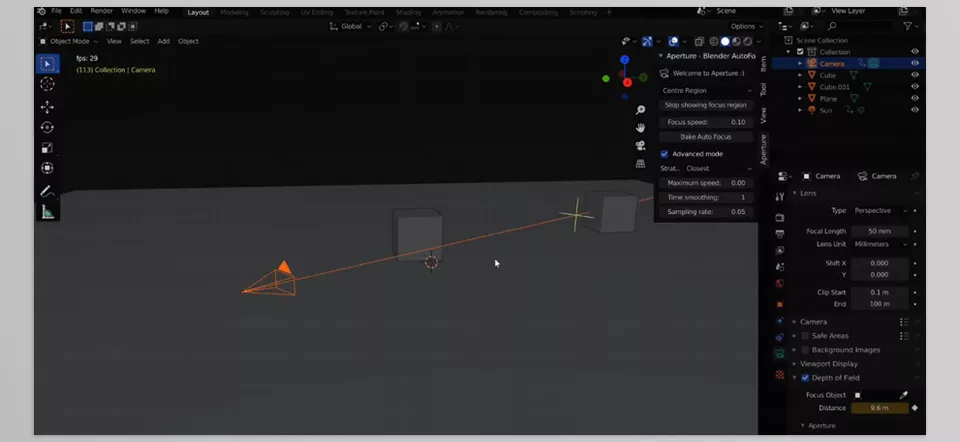Click the blue Z axis on navigation gizmo
The image size is (960, 442).
[x=624, y=59]
